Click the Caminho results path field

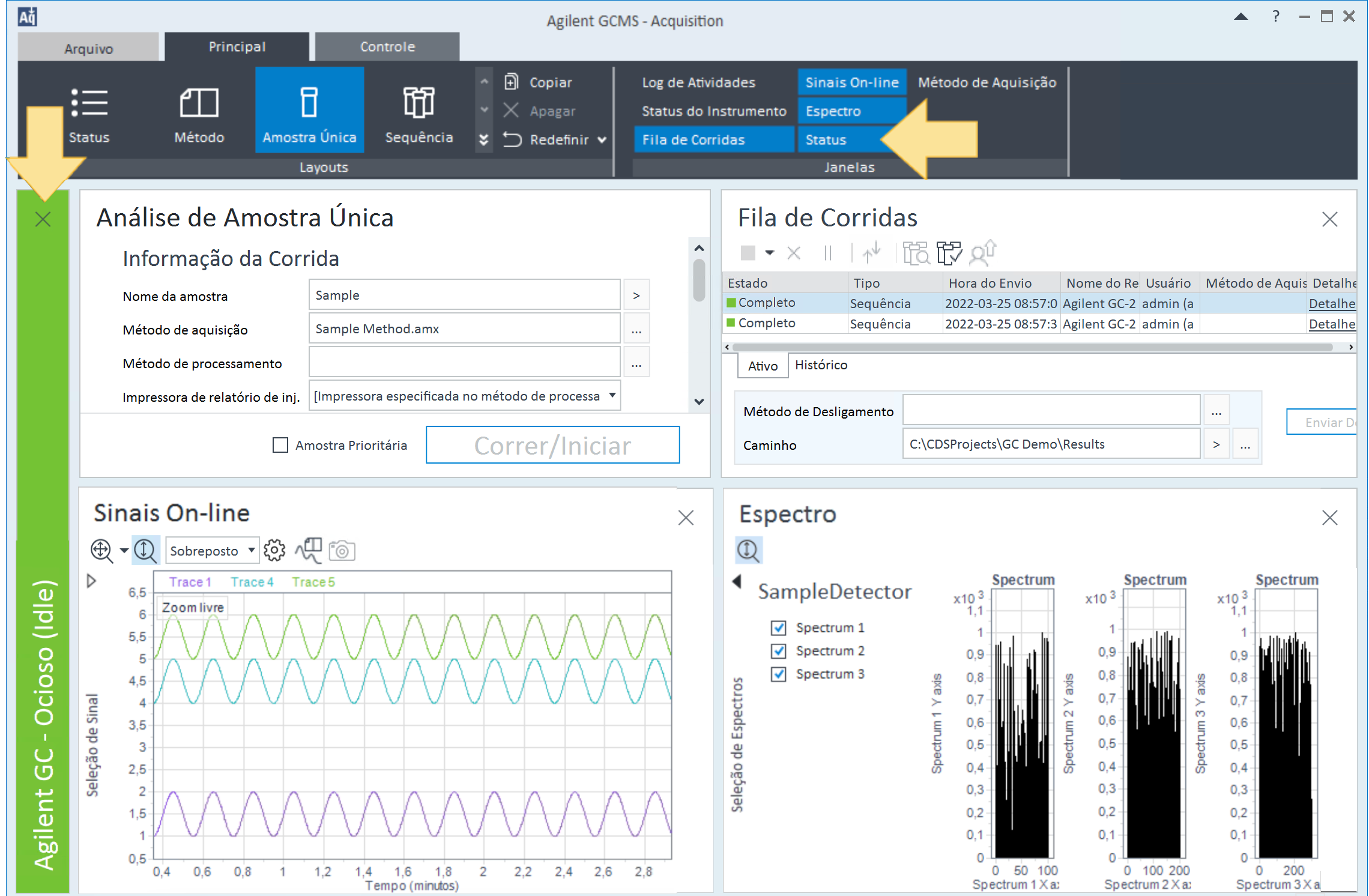click(1051, 444)
